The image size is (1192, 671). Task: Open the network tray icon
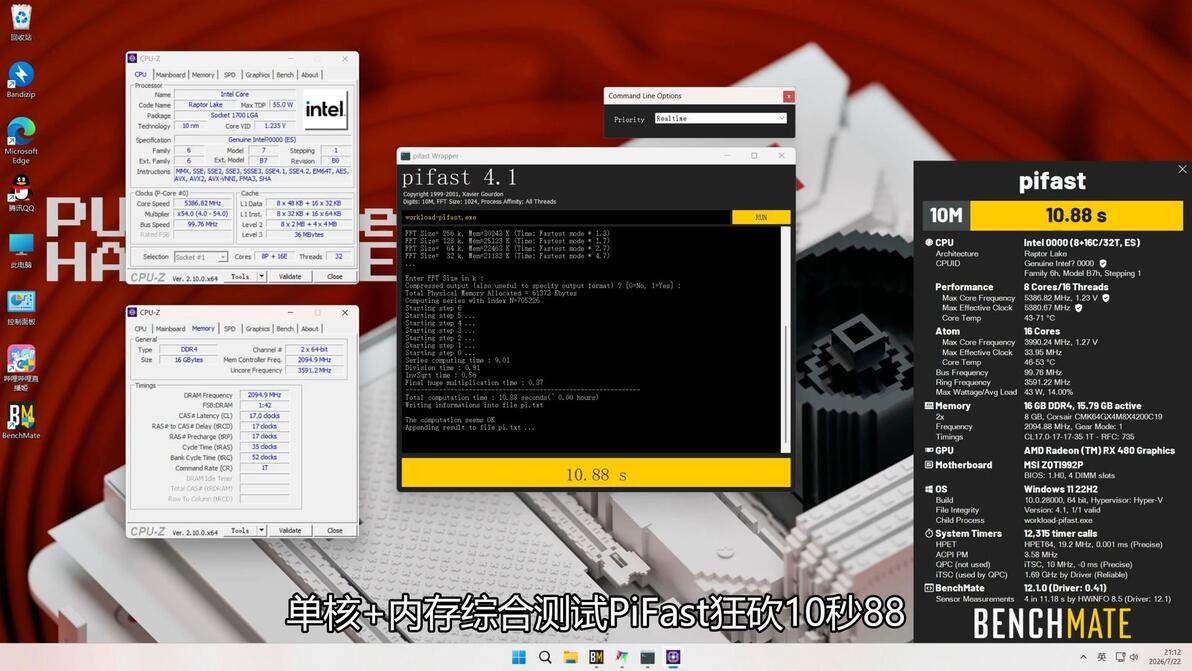pos(1120,657)
